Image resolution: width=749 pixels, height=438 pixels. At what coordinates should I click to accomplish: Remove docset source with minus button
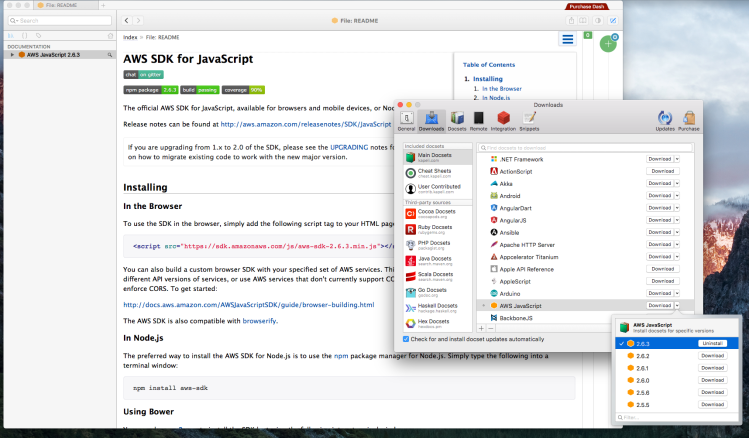coord(491,329)
